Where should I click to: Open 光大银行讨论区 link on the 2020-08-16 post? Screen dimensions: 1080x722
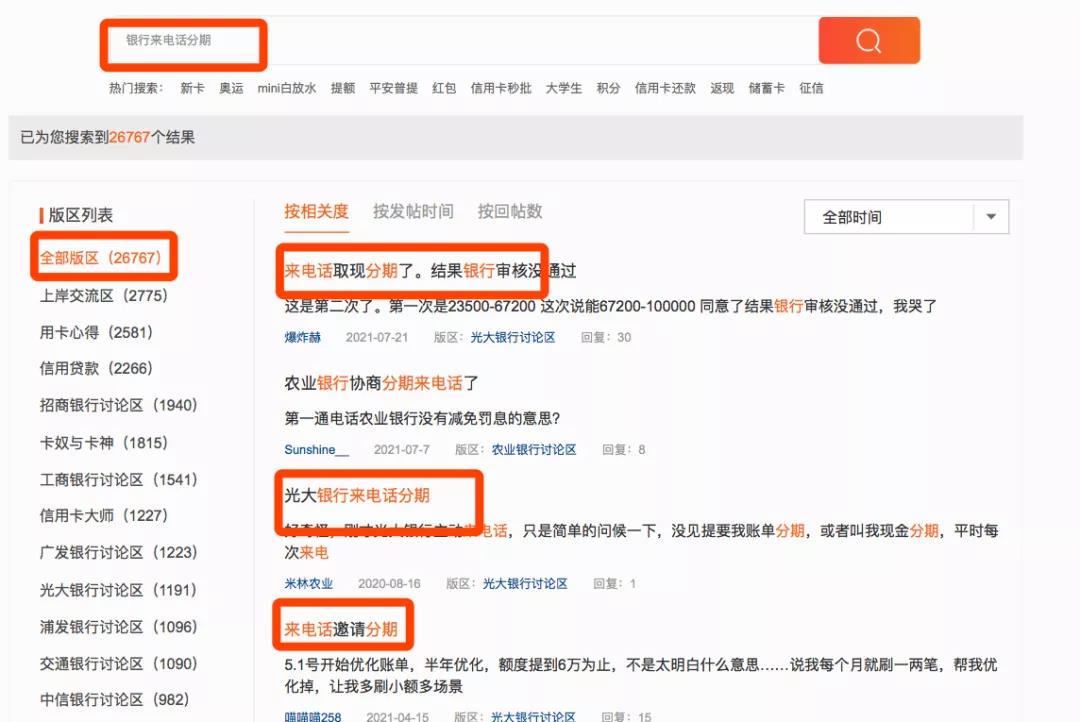click(x=525, y=584)
